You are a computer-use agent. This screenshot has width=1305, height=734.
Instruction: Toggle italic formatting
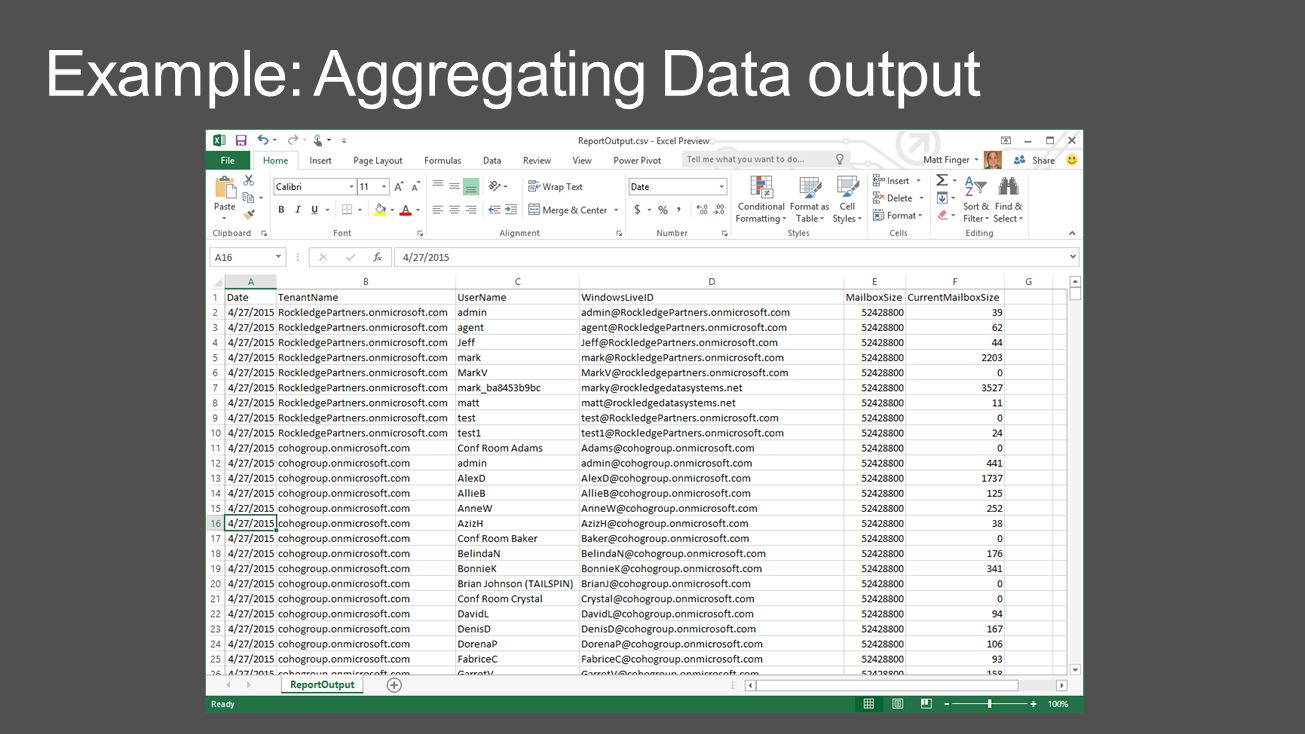297,210
